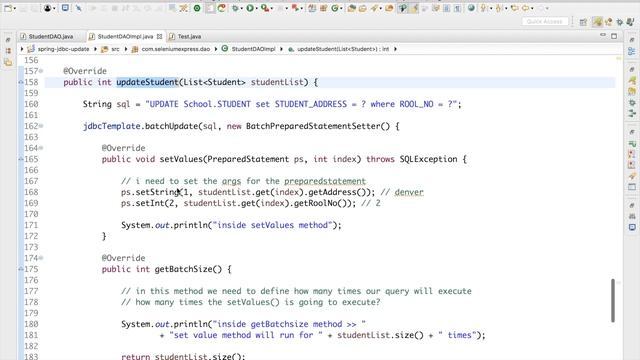Open the Run configurations dropdown arrow
The width and height of the screenshot is (640, 360).
(x=257, y=9)
